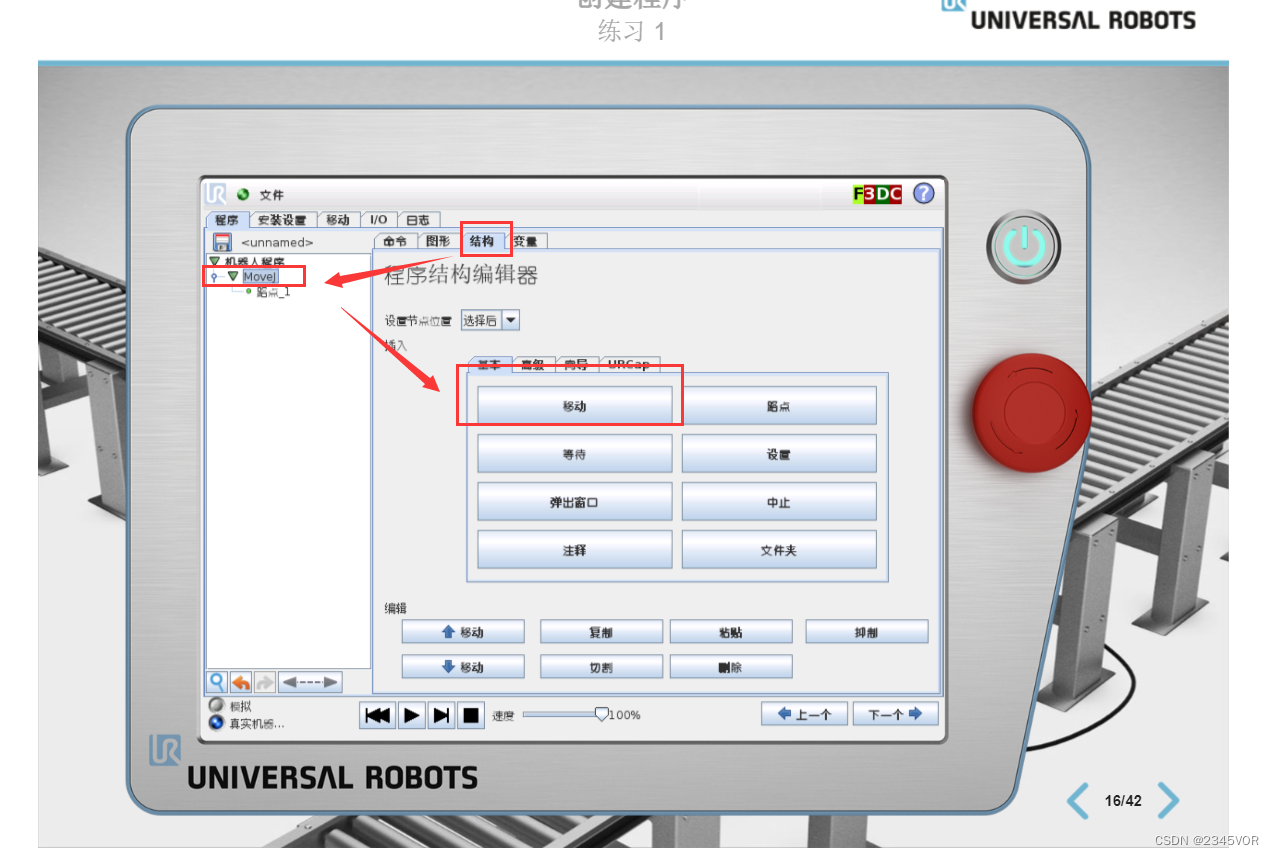Open the 结构 tab
The height and width of the screenshot is (855, 1274).
[x=482, y=241]
